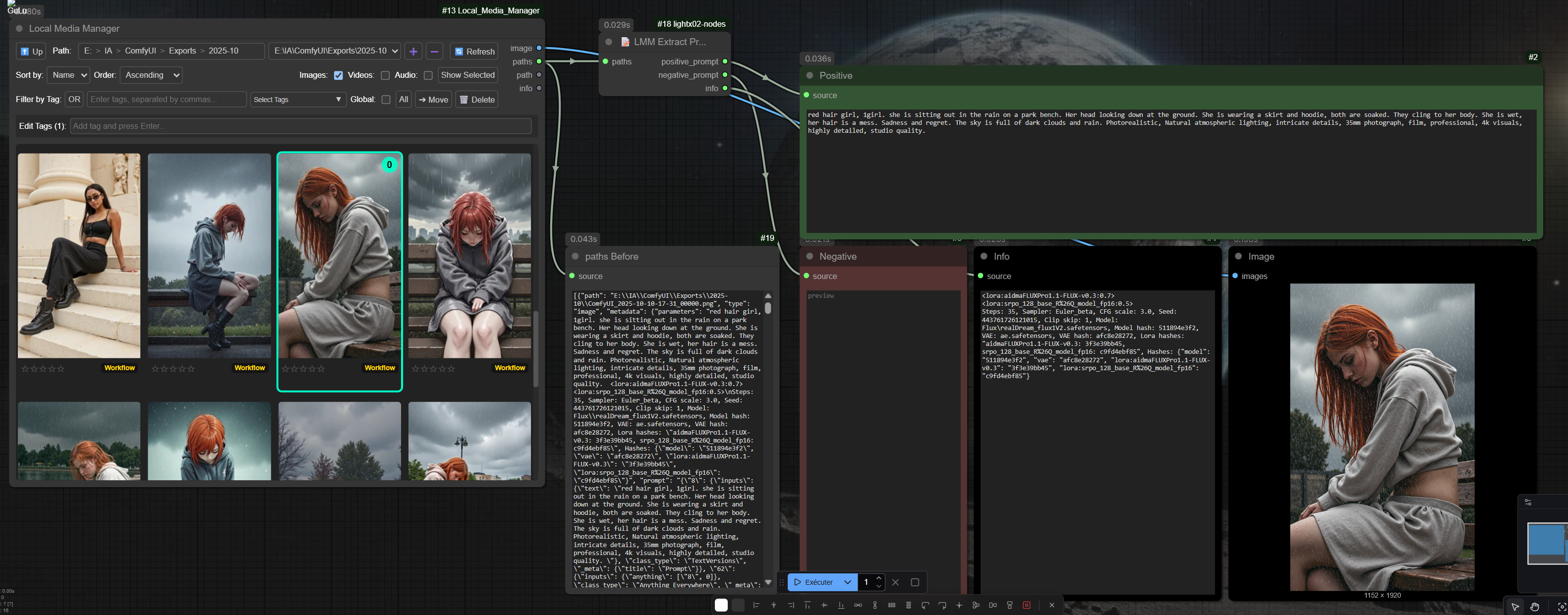
Task: Click Workflow badge on first thumbnail
Action: click(x=119, y=368)
